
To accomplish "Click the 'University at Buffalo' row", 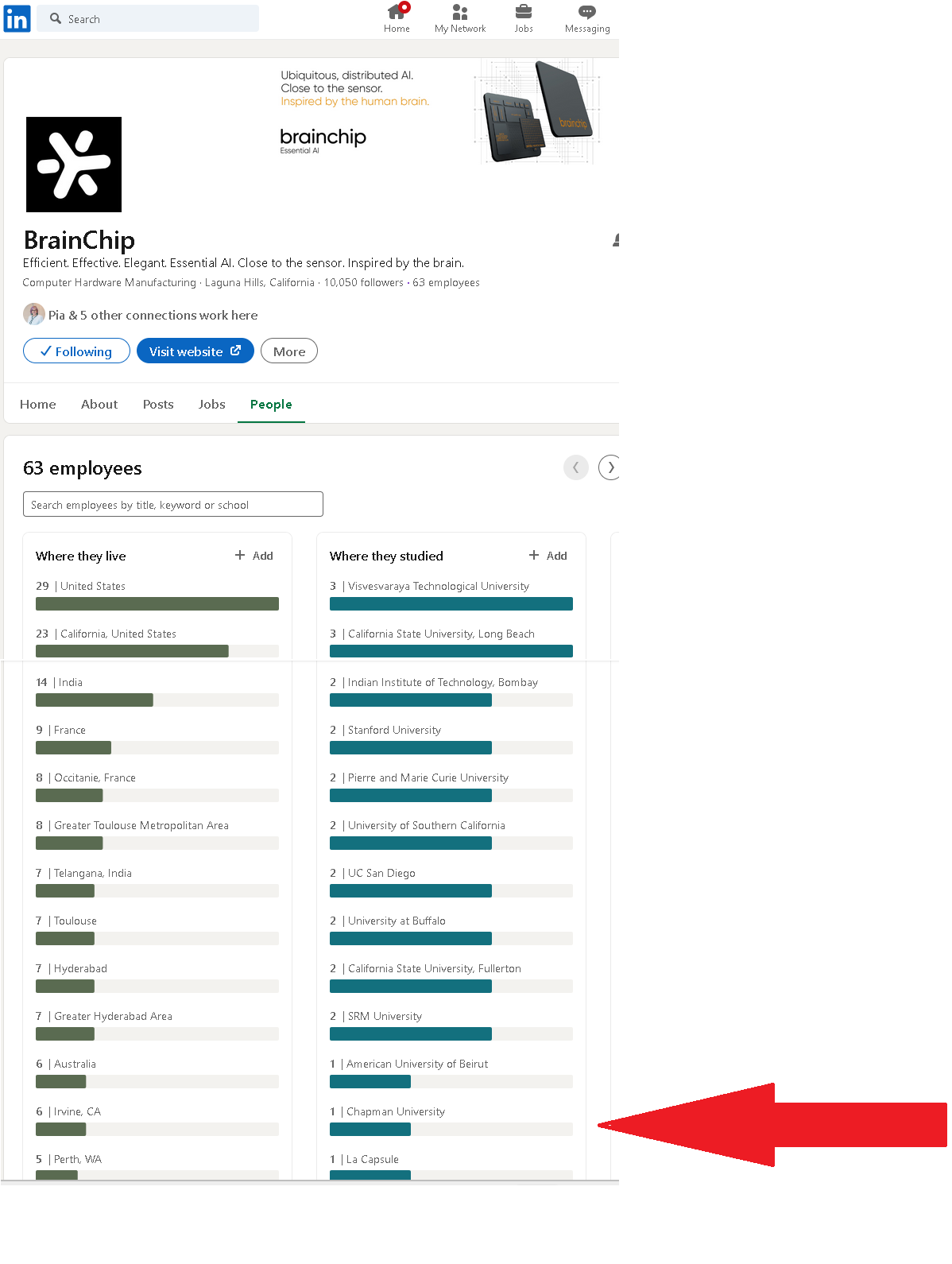I will point(451,930).
